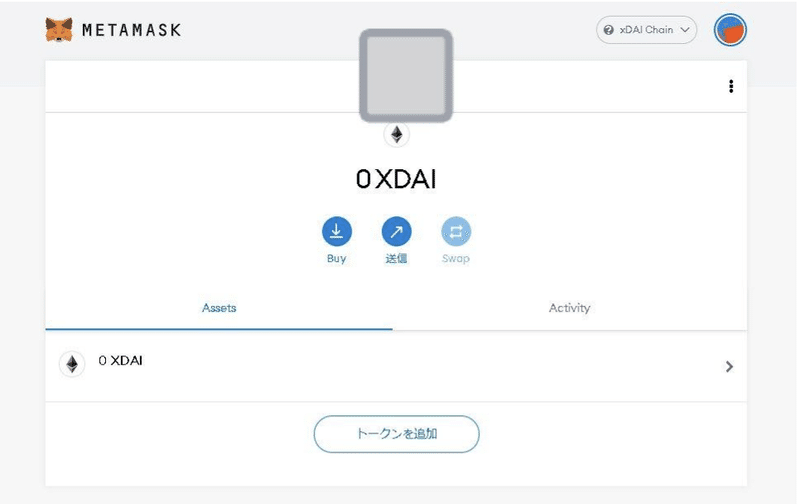This screenshot has width=800, height=504.
Task: Switch to the Assets tab
Action: (219, 308)
